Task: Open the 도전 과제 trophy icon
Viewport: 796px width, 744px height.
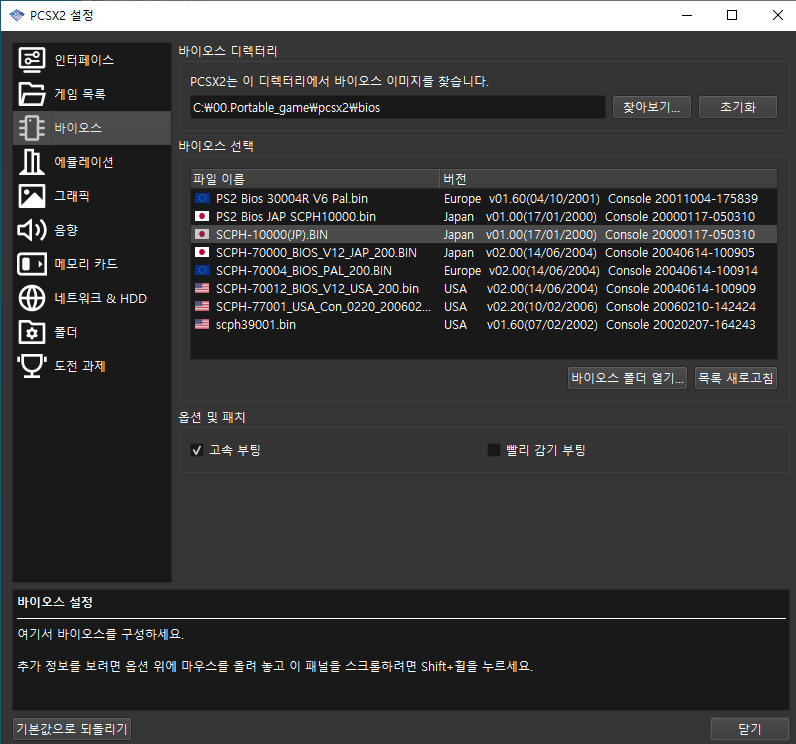Action: tap(31, 366)
